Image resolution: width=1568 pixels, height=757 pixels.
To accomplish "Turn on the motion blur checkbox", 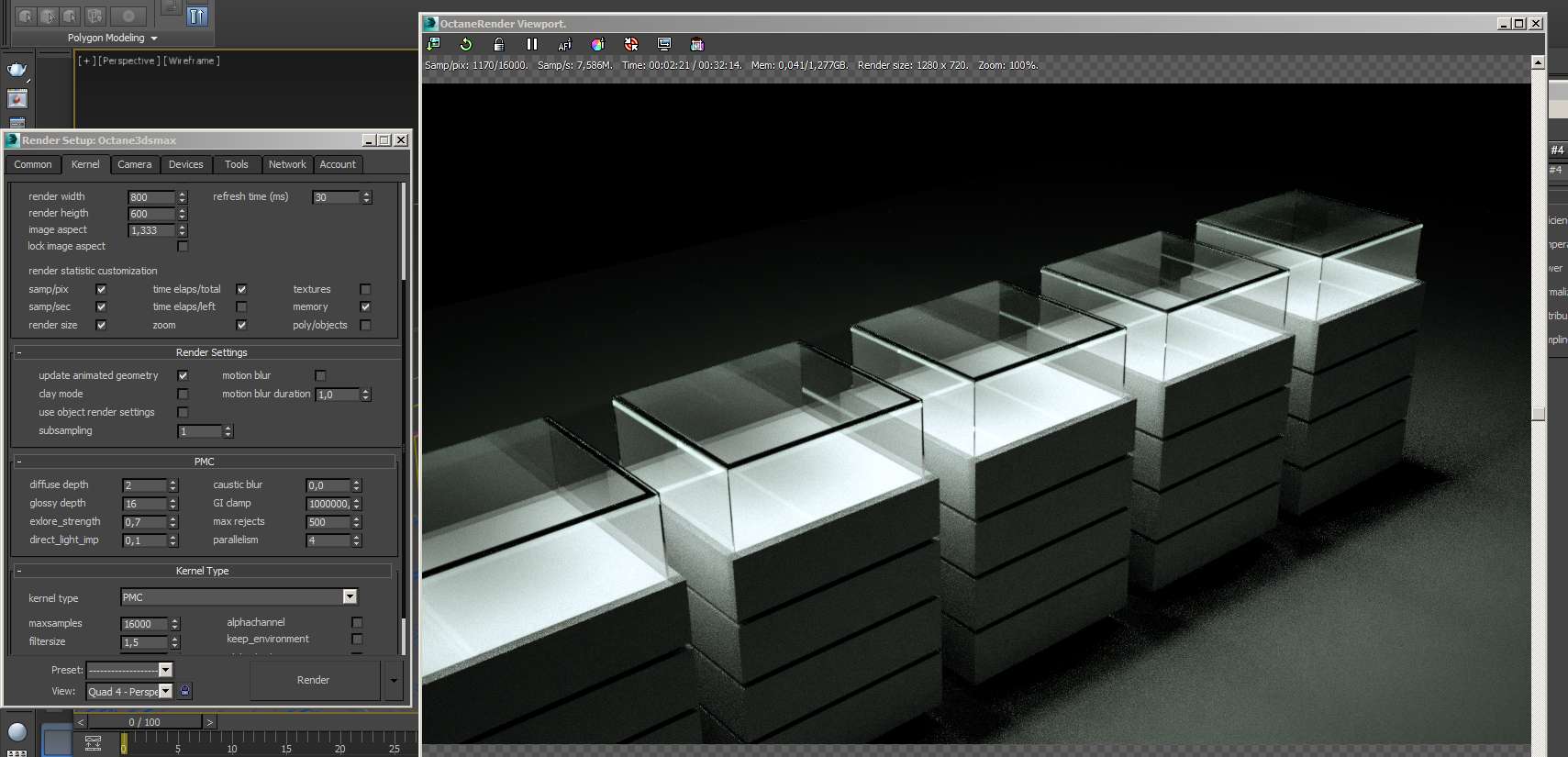I will click(x=320, y=375).
